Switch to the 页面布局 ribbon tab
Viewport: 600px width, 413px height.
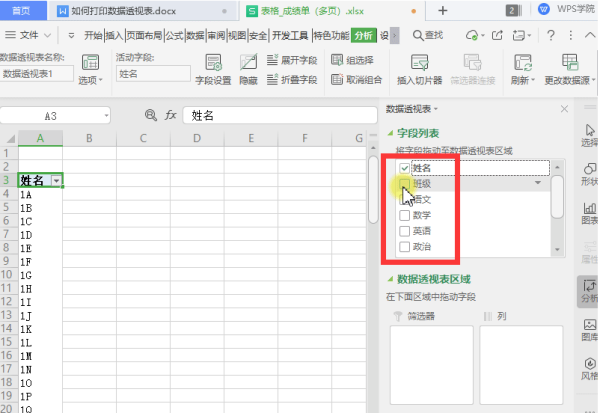(x=144, y=36)
